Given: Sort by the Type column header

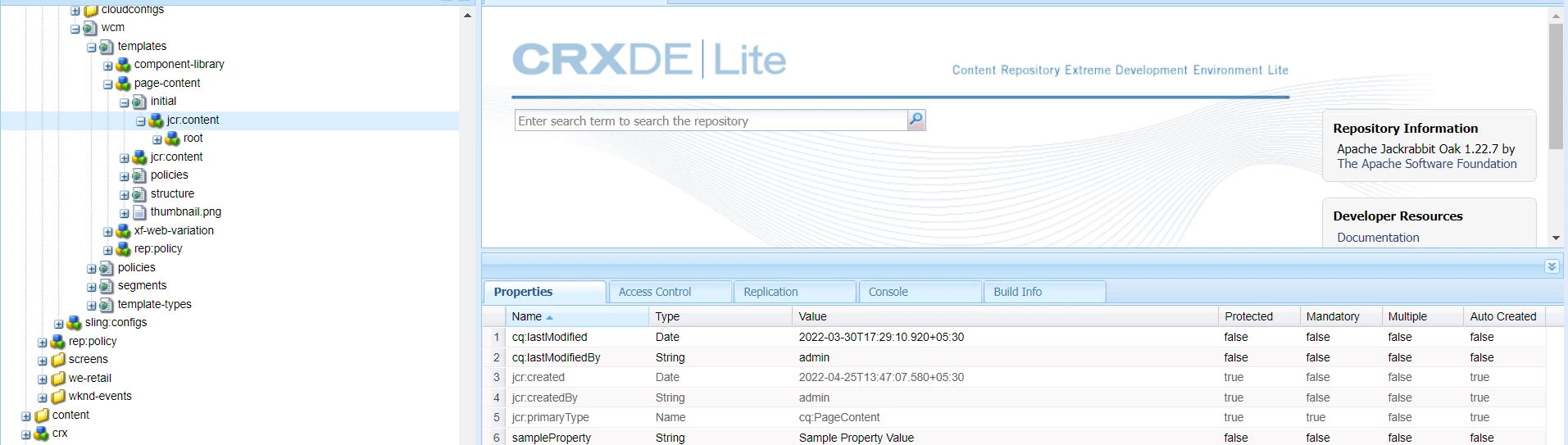Looking at the screenshot, I should [x=720, y=316].
